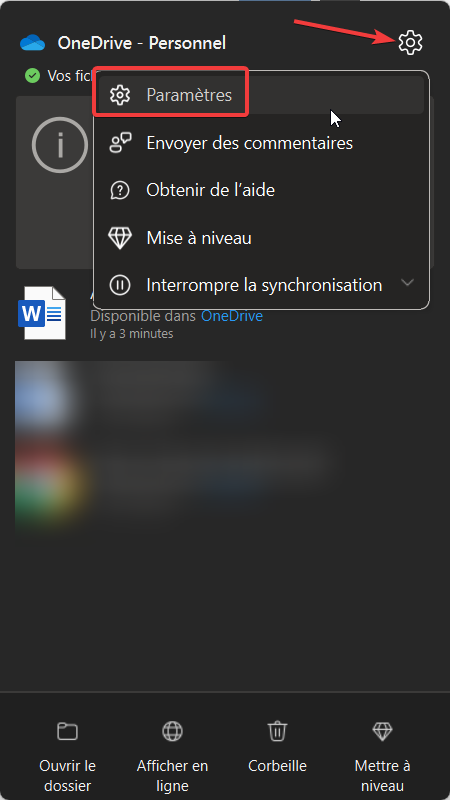The height and width of the screenshot is (800, 450).
Task: Click the feedback people icon
Action: coord(120,143)
